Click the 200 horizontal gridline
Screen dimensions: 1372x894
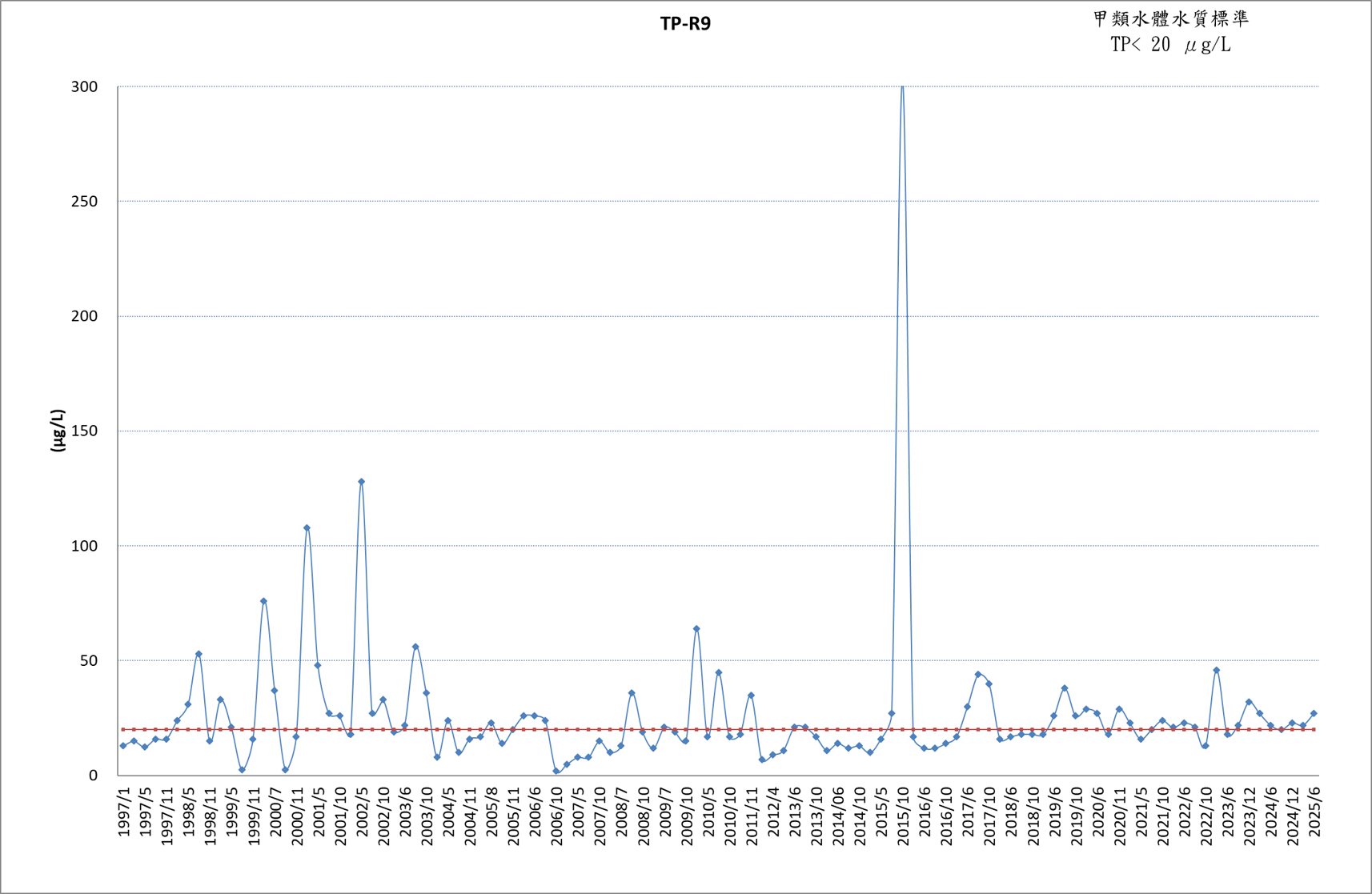[x=718, y=316]
